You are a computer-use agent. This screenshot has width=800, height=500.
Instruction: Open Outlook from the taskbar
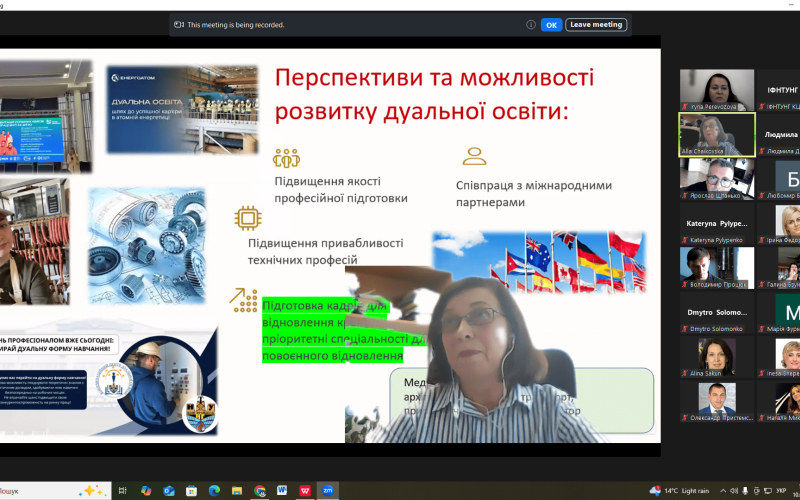(x=169, y=491)
